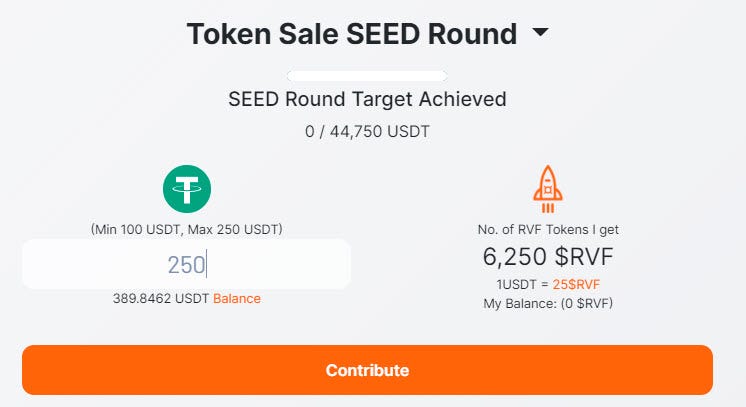Open the Token Sale SEED Round title
Viewport: 746px width, 407px height.
coord(352,34)
